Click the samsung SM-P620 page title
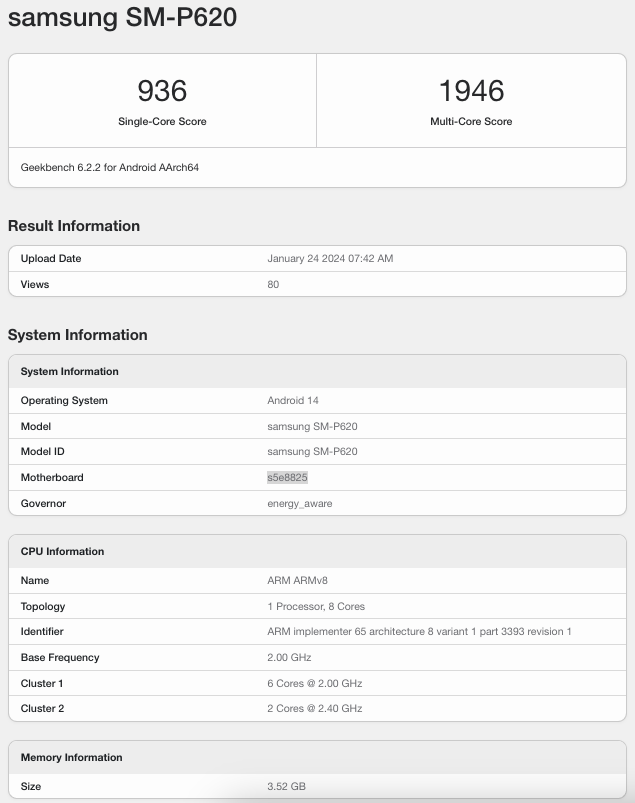635x803 pixels. 122,18
